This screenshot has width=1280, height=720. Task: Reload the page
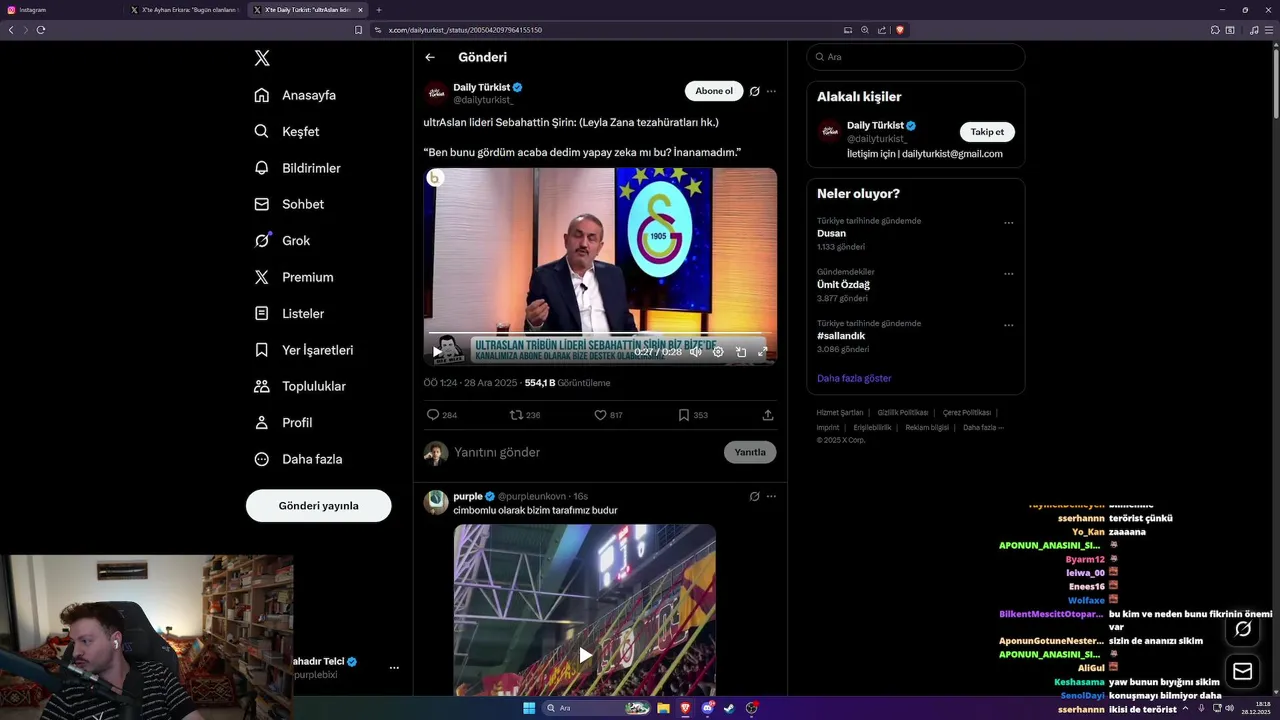click(x=41, y=30)
